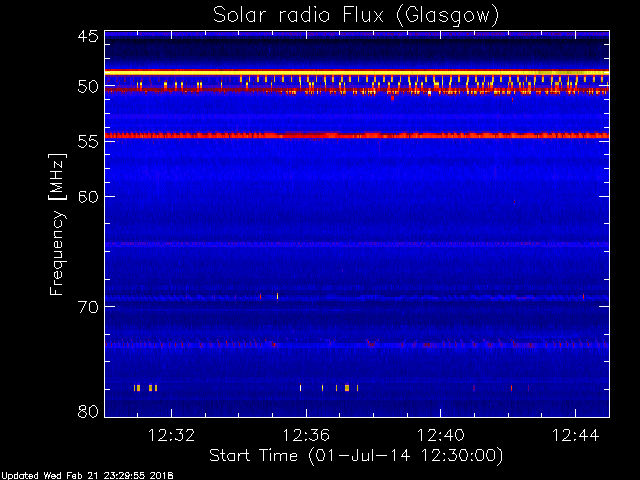Click the 12:32 time axis label
640x480 pixels.
click(x=171, y=435)
